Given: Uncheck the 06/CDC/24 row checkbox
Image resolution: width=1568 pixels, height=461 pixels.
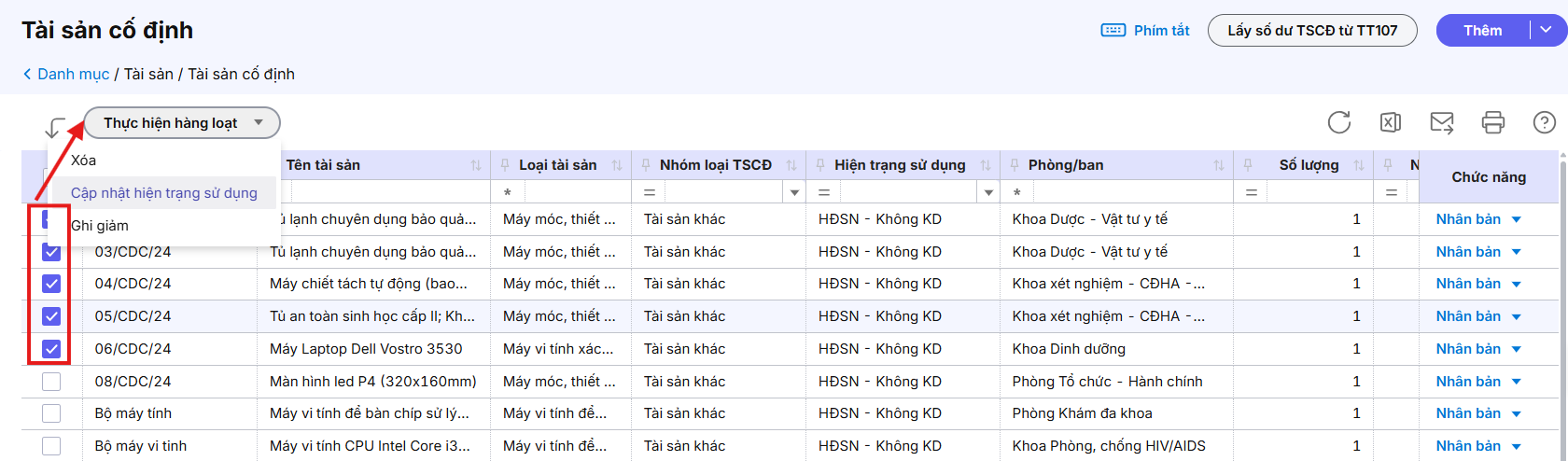Looking at the screenshot, I should coord(51,349).
